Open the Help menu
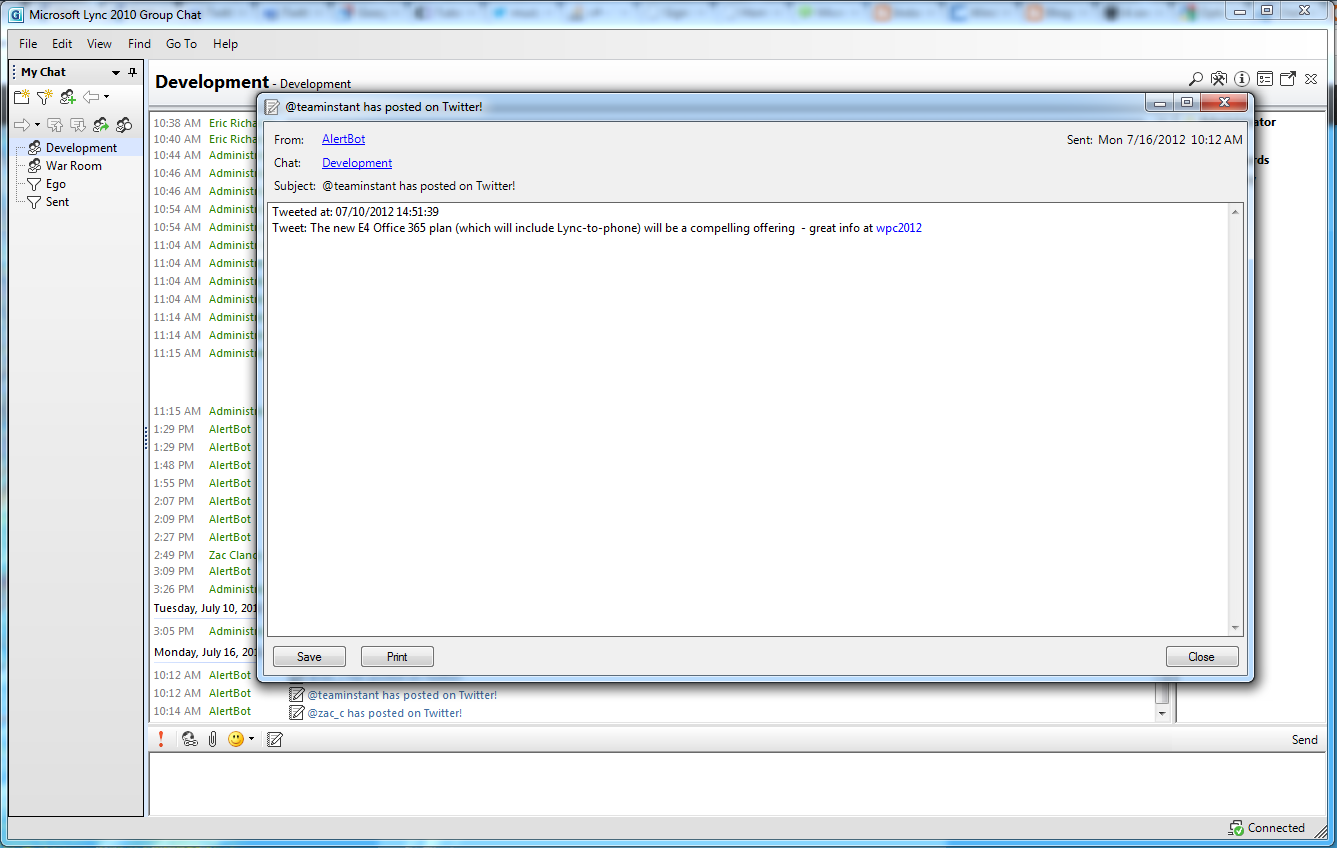The width and height of the screenshot is (1337, 848). tap(225, 44)
